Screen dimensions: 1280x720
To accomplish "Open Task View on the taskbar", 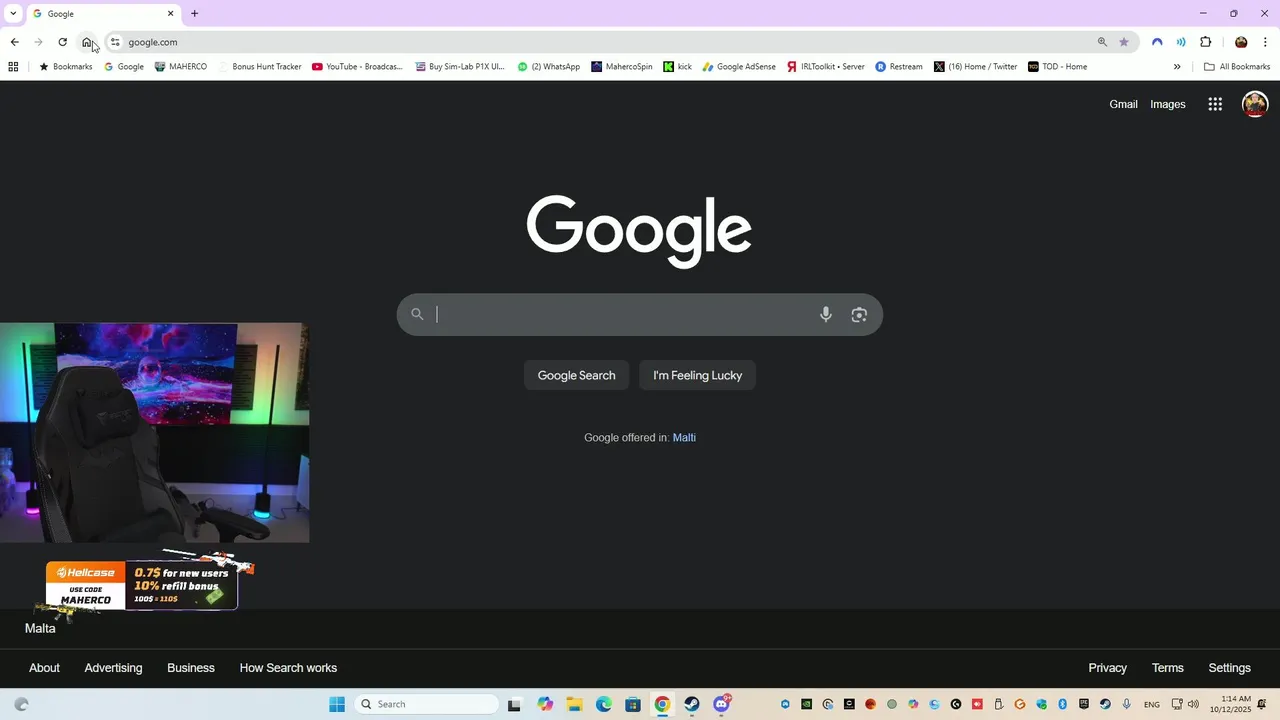I will pos(514,704).
